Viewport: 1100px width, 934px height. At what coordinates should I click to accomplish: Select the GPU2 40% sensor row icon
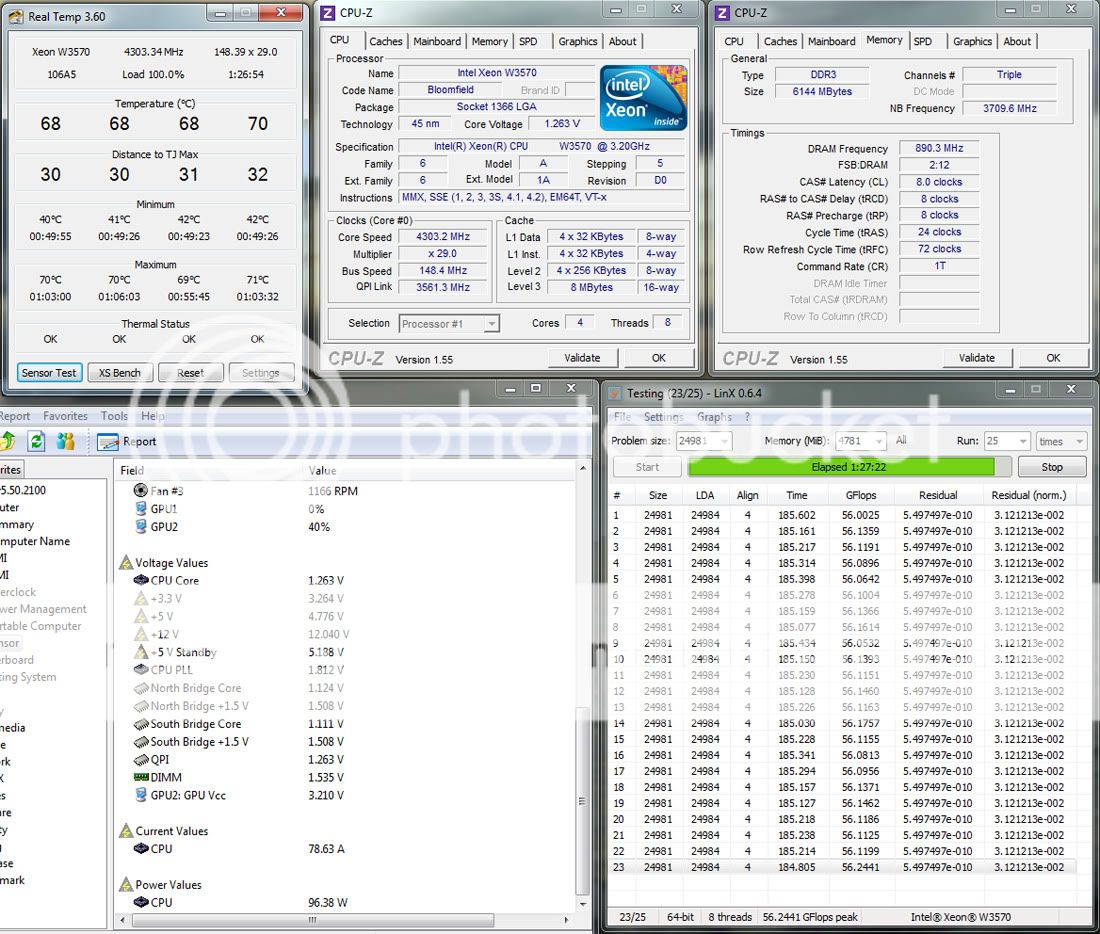(141, 527)
